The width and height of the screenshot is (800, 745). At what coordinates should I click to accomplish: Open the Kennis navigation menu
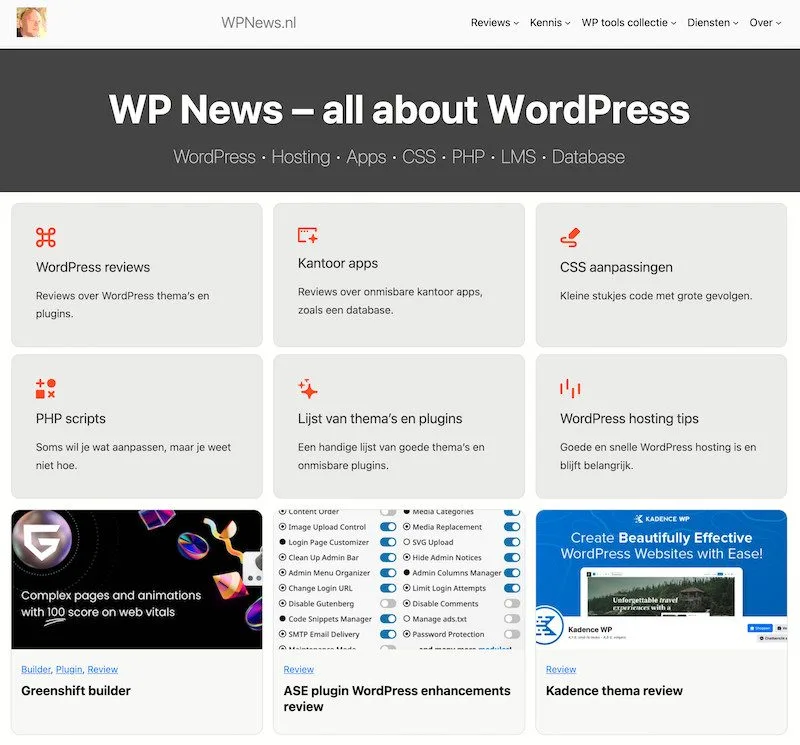click(x=550, y=23)
